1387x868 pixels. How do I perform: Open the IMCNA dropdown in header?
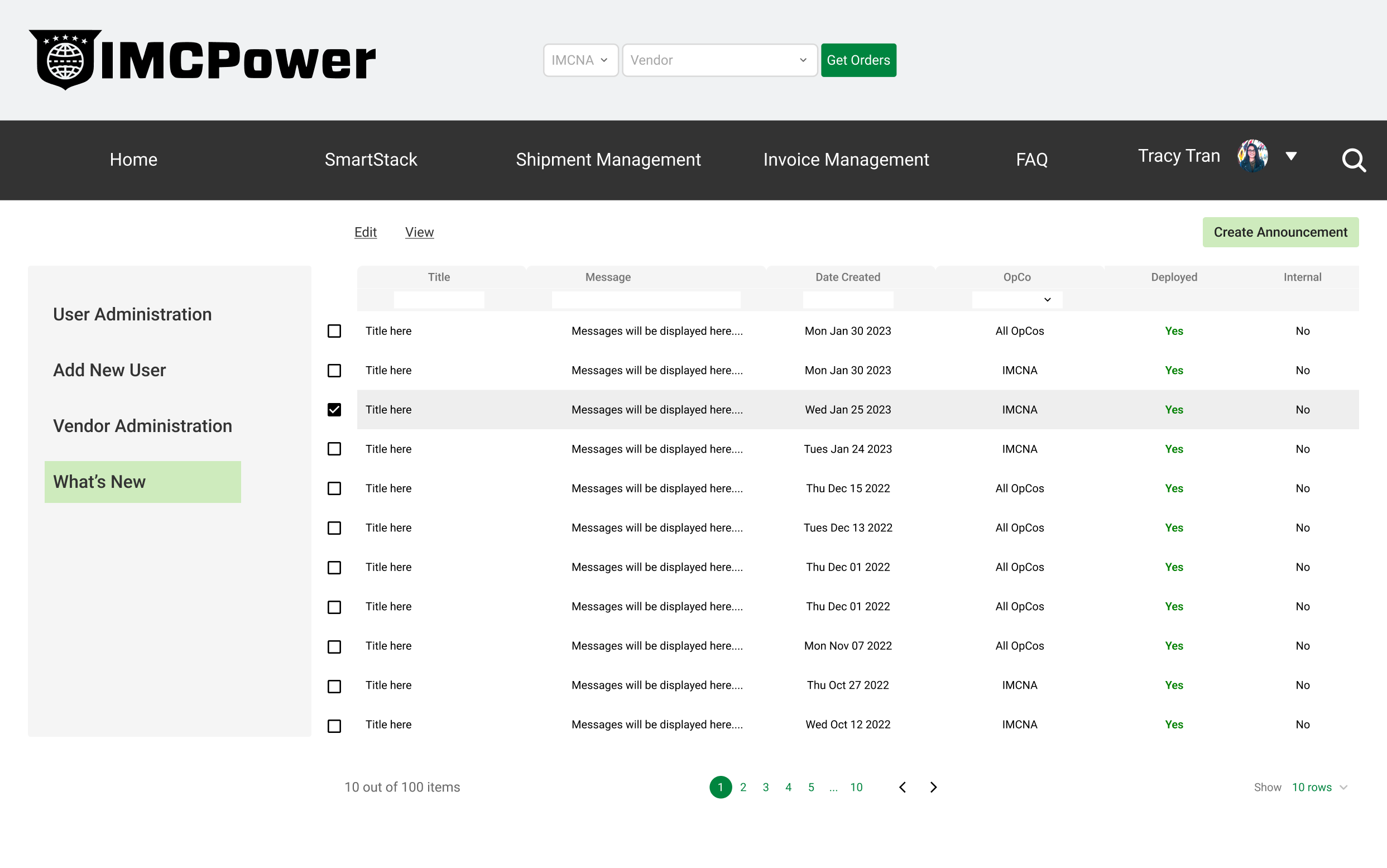tap(580, 60)
